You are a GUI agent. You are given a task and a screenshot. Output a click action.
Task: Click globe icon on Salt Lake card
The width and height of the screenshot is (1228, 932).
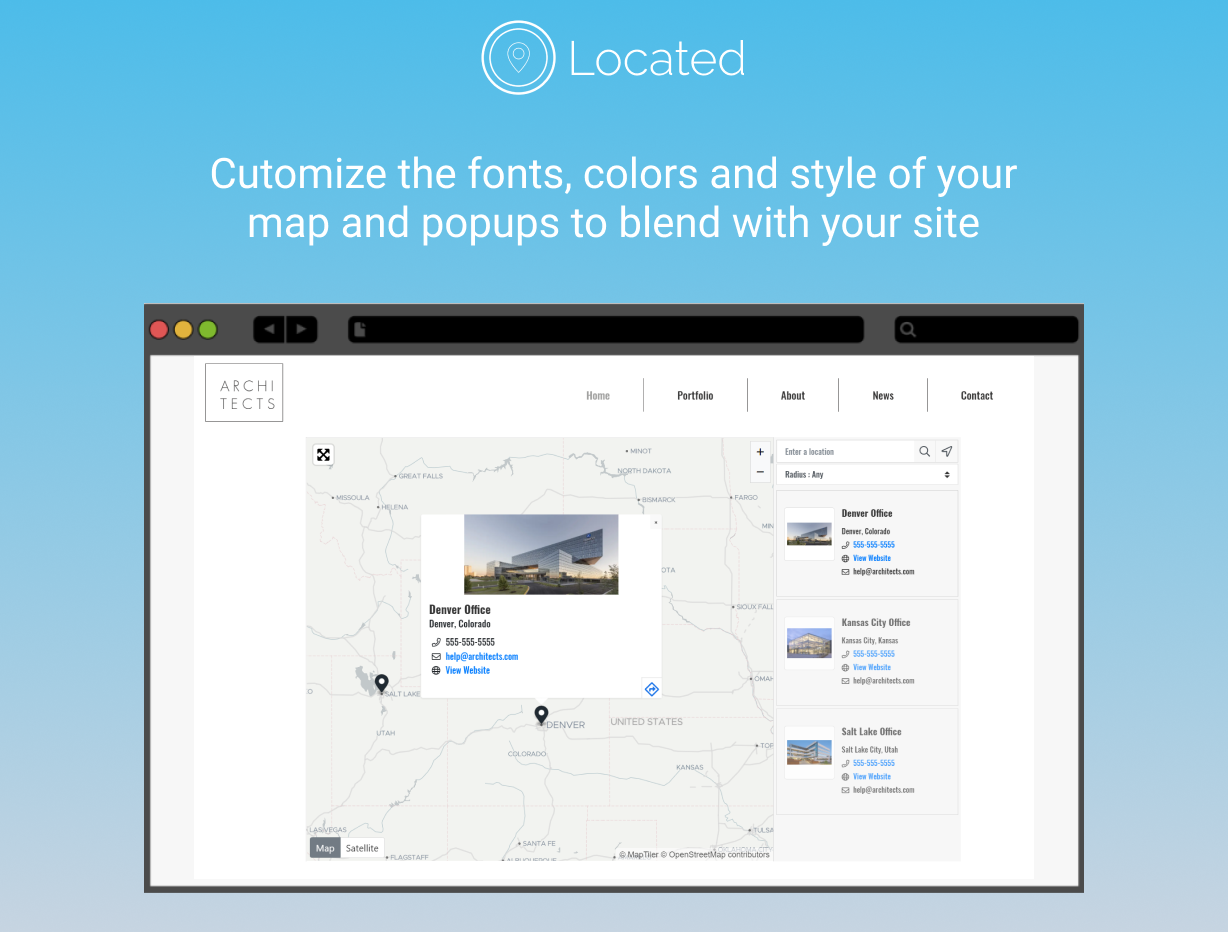point(845,777)
